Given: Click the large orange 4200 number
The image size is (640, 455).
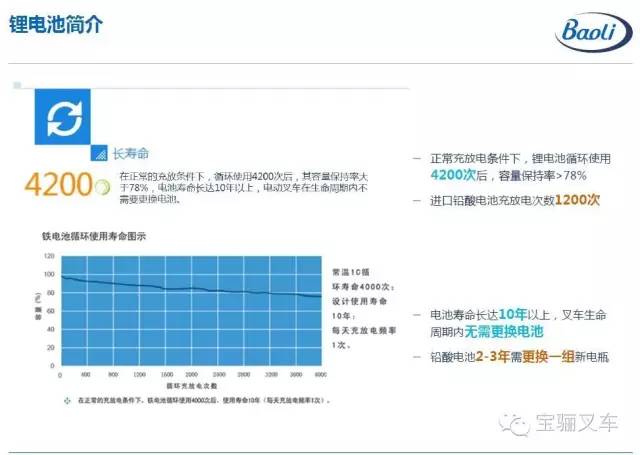Looking at the screenshot, I should pos(59,186).
